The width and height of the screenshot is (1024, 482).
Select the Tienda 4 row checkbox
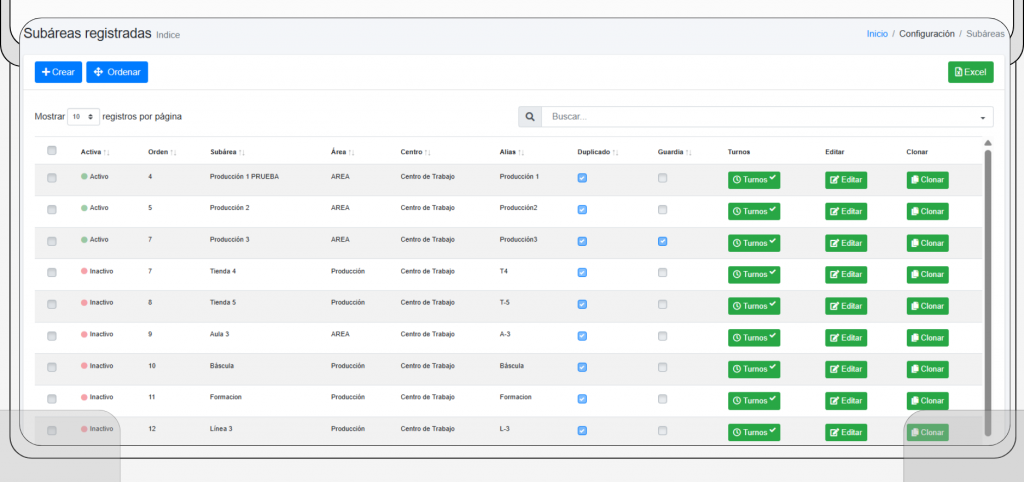52,272
